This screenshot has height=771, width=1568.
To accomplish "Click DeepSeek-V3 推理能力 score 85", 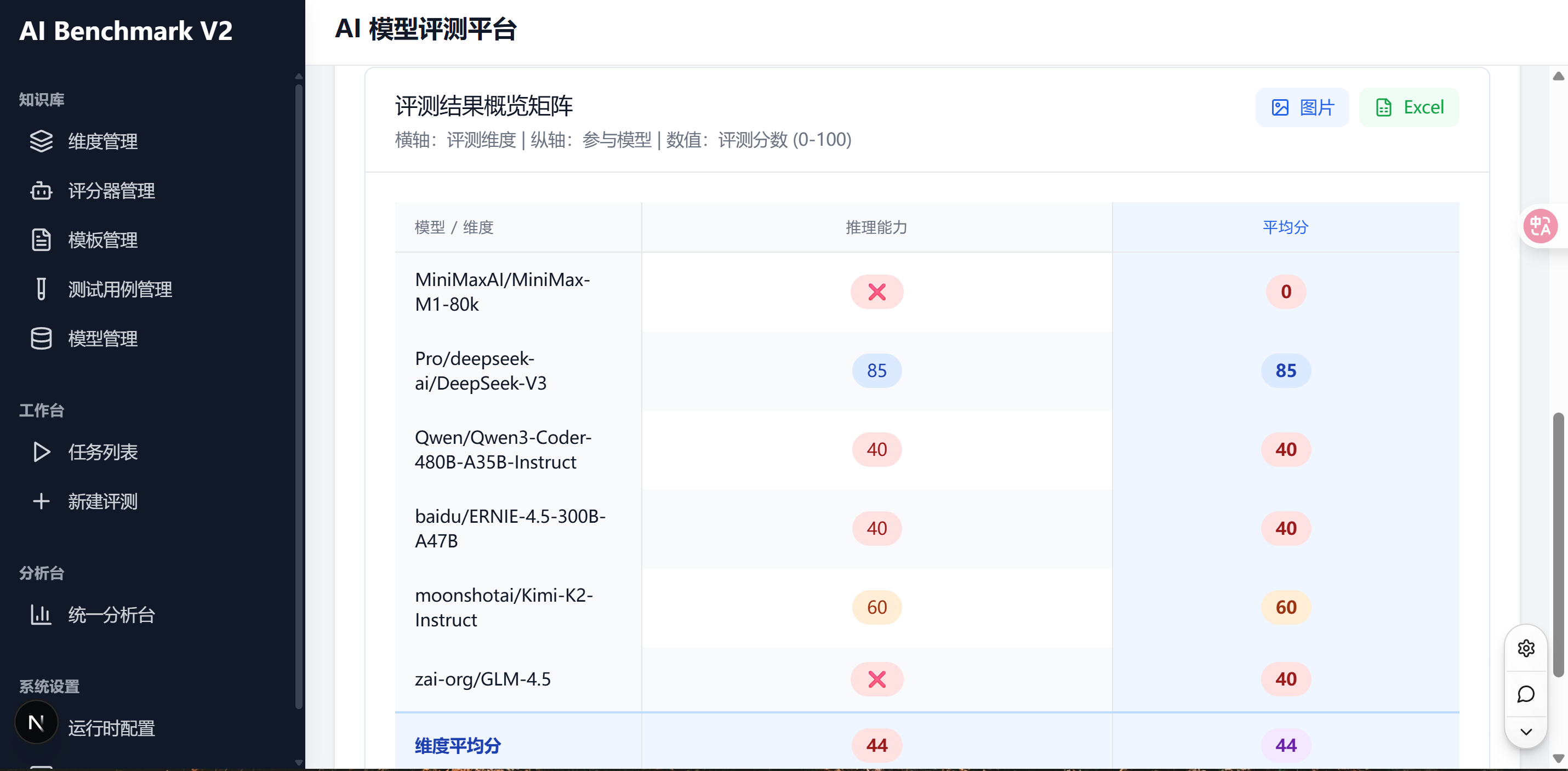I will coord(876,370).
